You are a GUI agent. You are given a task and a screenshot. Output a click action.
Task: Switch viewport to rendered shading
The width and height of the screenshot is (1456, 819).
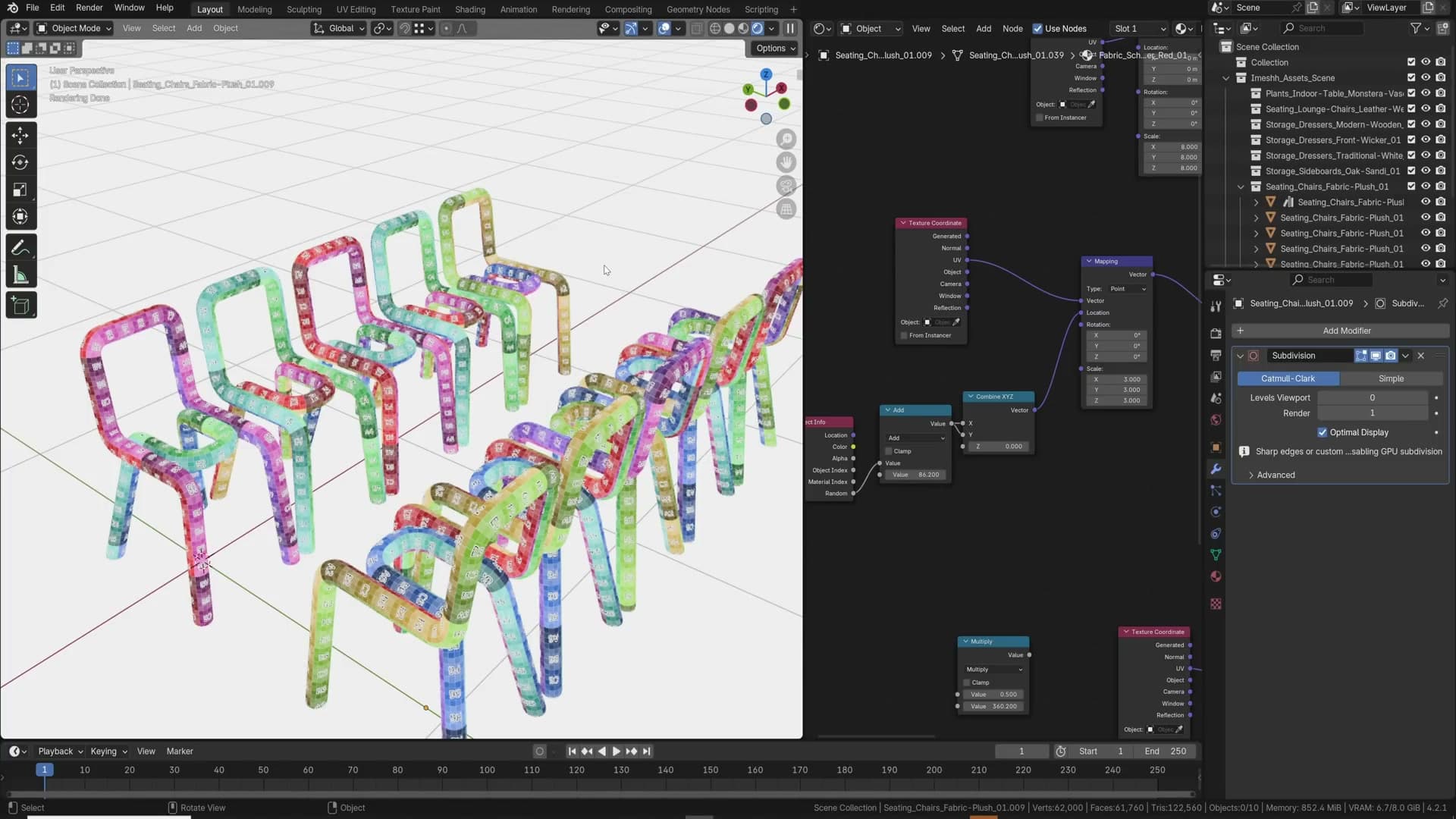[x=758, y=29]
